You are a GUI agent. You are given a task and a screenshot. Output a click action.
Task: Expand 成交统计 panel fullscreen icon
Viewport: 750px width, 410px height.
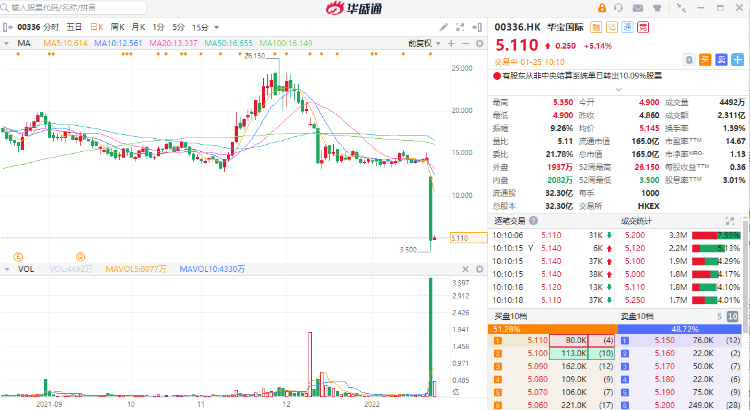(x=730, y=221)
